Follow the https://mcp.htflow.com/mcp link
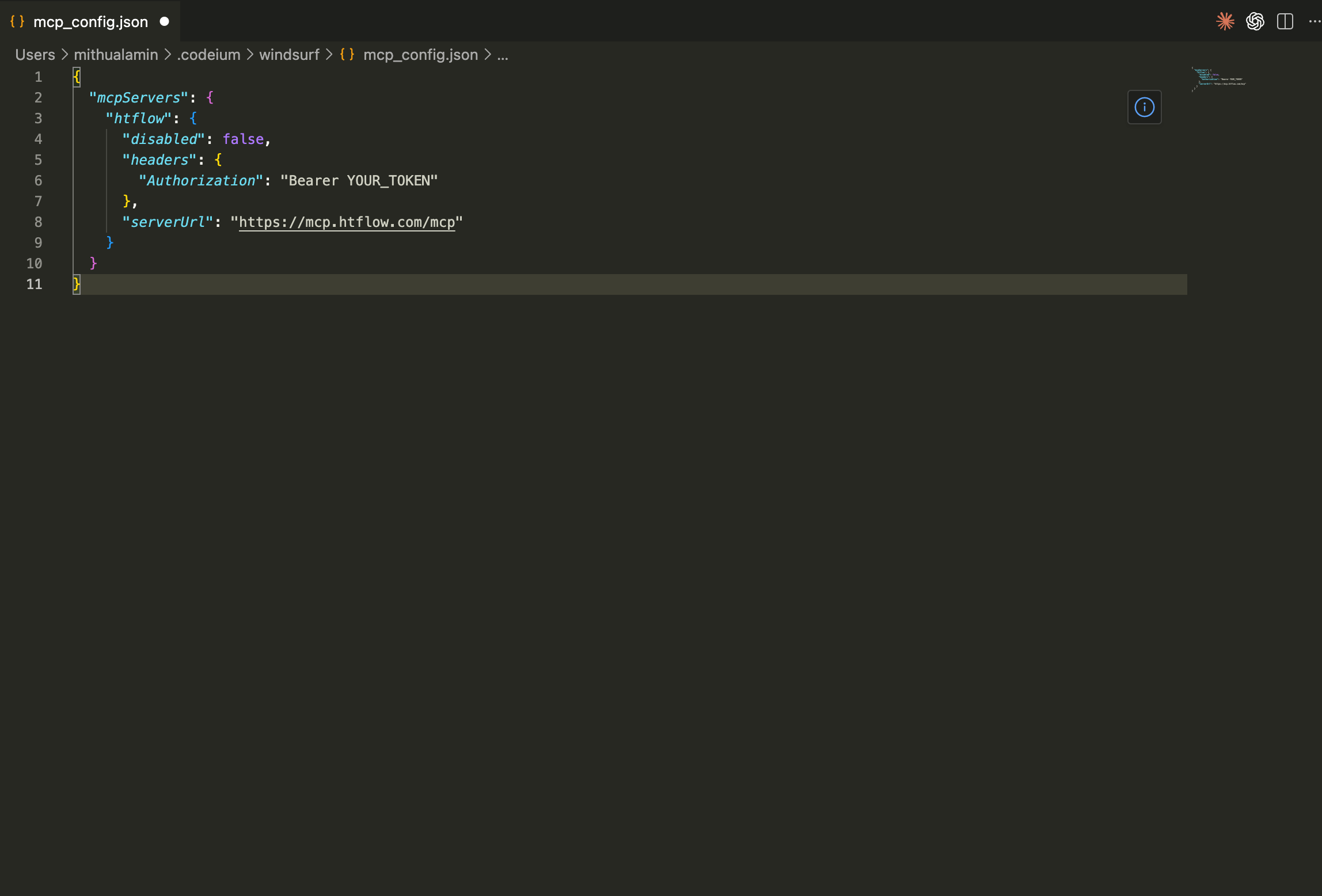Viewport: 1322px width, 896px height. [x=347, y=222]
